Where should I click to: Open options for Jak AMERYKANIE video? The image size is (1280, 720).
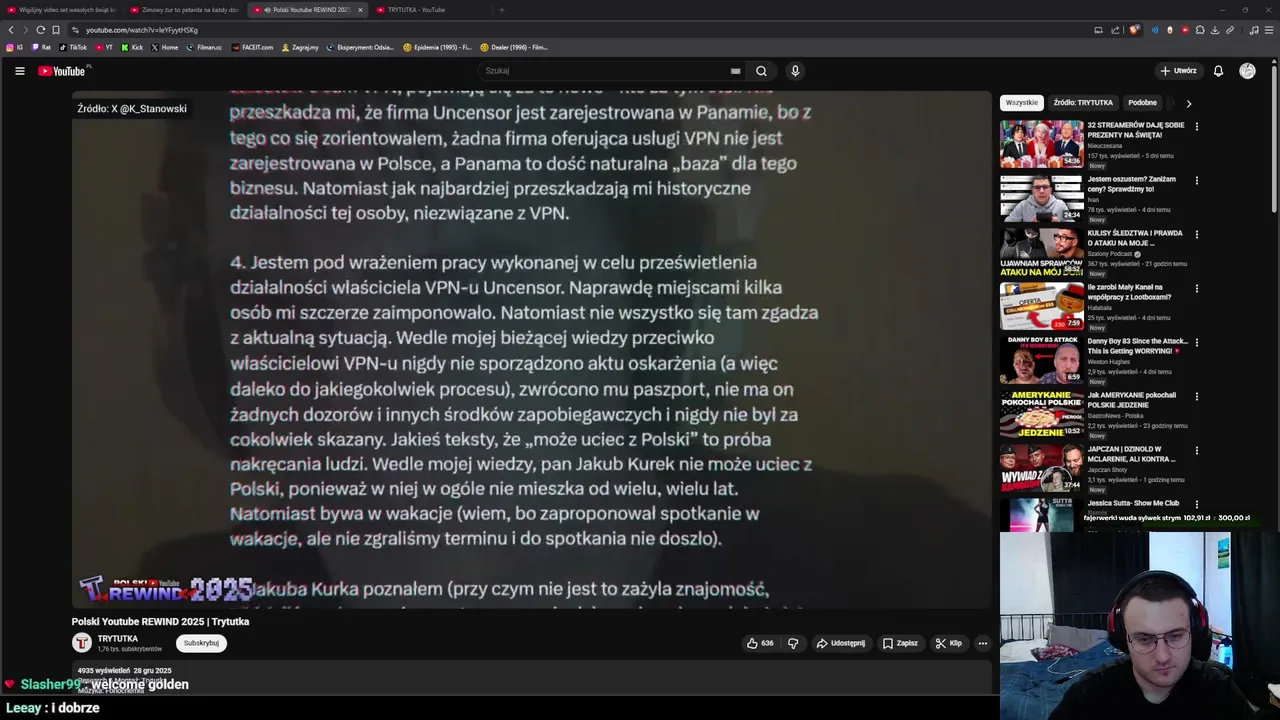click(1196, 397)
